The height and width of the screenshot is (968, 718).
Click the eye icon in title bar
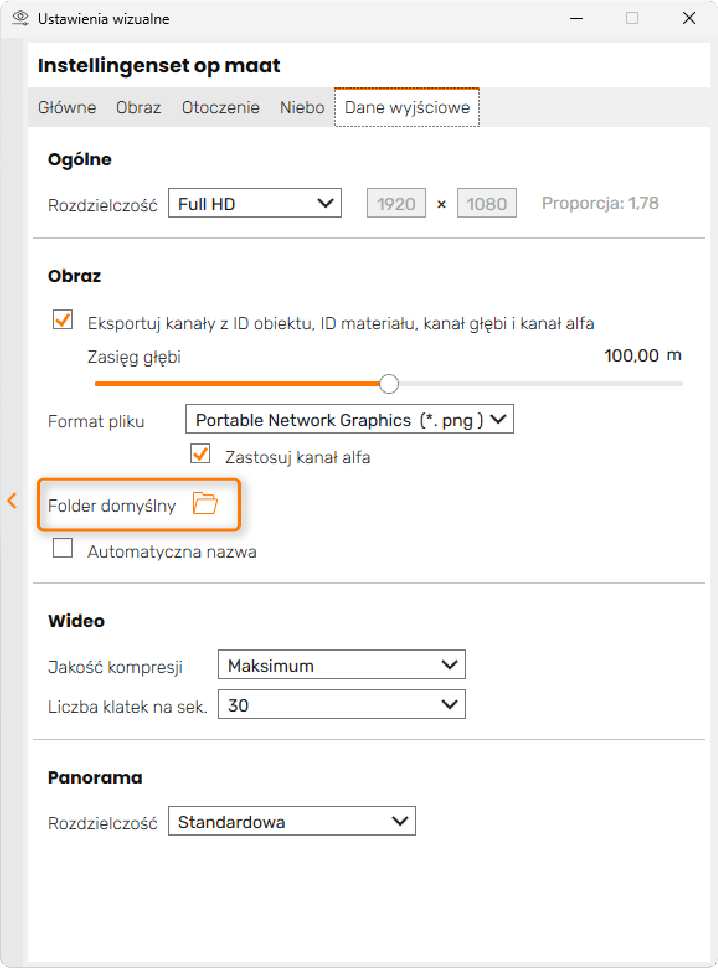tap(20, 18)
